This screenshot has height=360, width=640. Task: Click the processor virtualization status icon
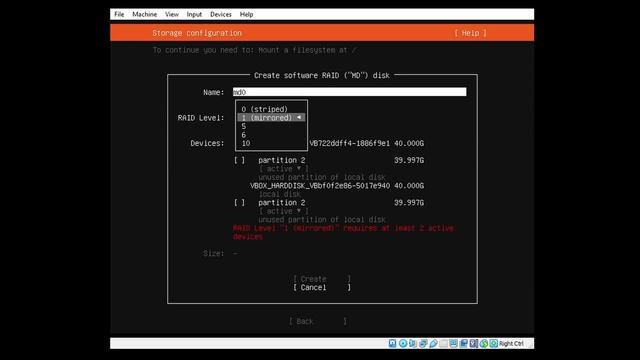pyautogui.click(x=473, y=343)
